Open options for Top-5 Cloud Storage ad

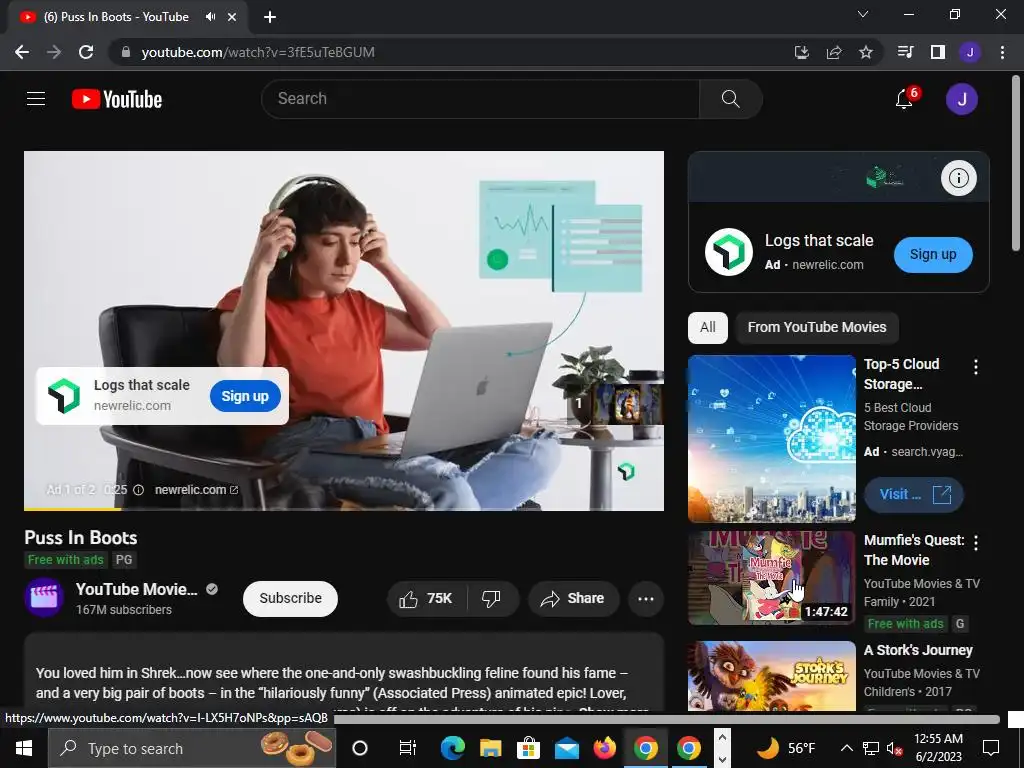point(976,367)
